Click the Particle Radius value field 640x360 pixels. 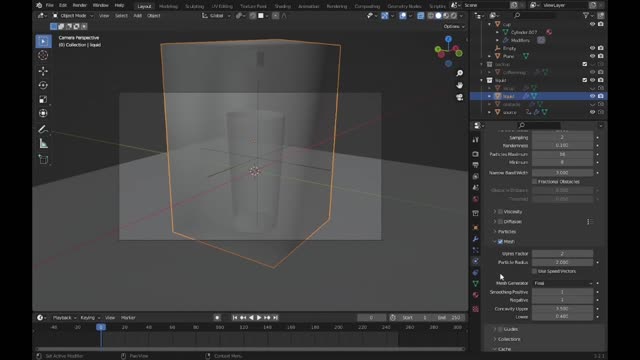(x=562, y=262)
